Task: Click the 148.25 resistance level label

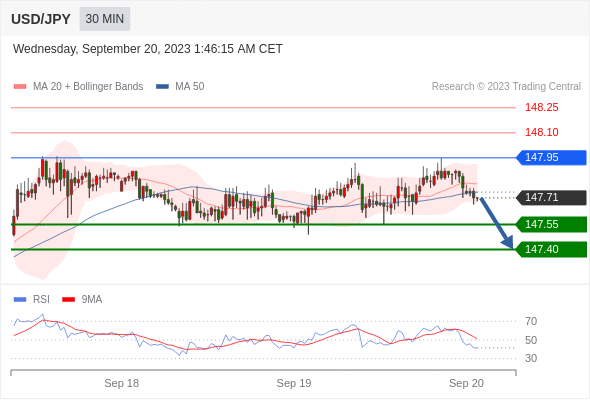Action: 541,108
